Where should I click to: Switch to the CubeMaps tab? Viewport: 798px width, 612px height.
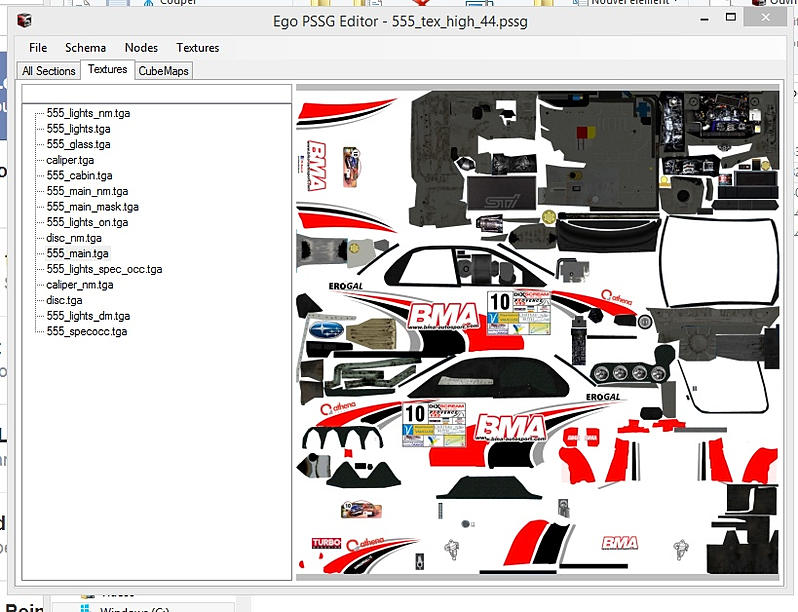click(x=163, y=71)
